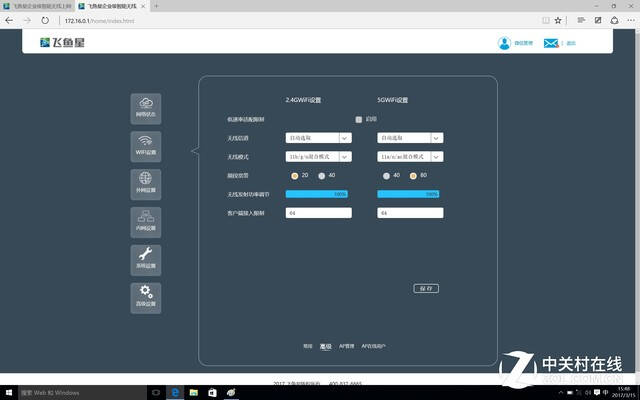Switch to the first inactive browser tab
Viewport: 640px width, 400px height.
point(38,6)
